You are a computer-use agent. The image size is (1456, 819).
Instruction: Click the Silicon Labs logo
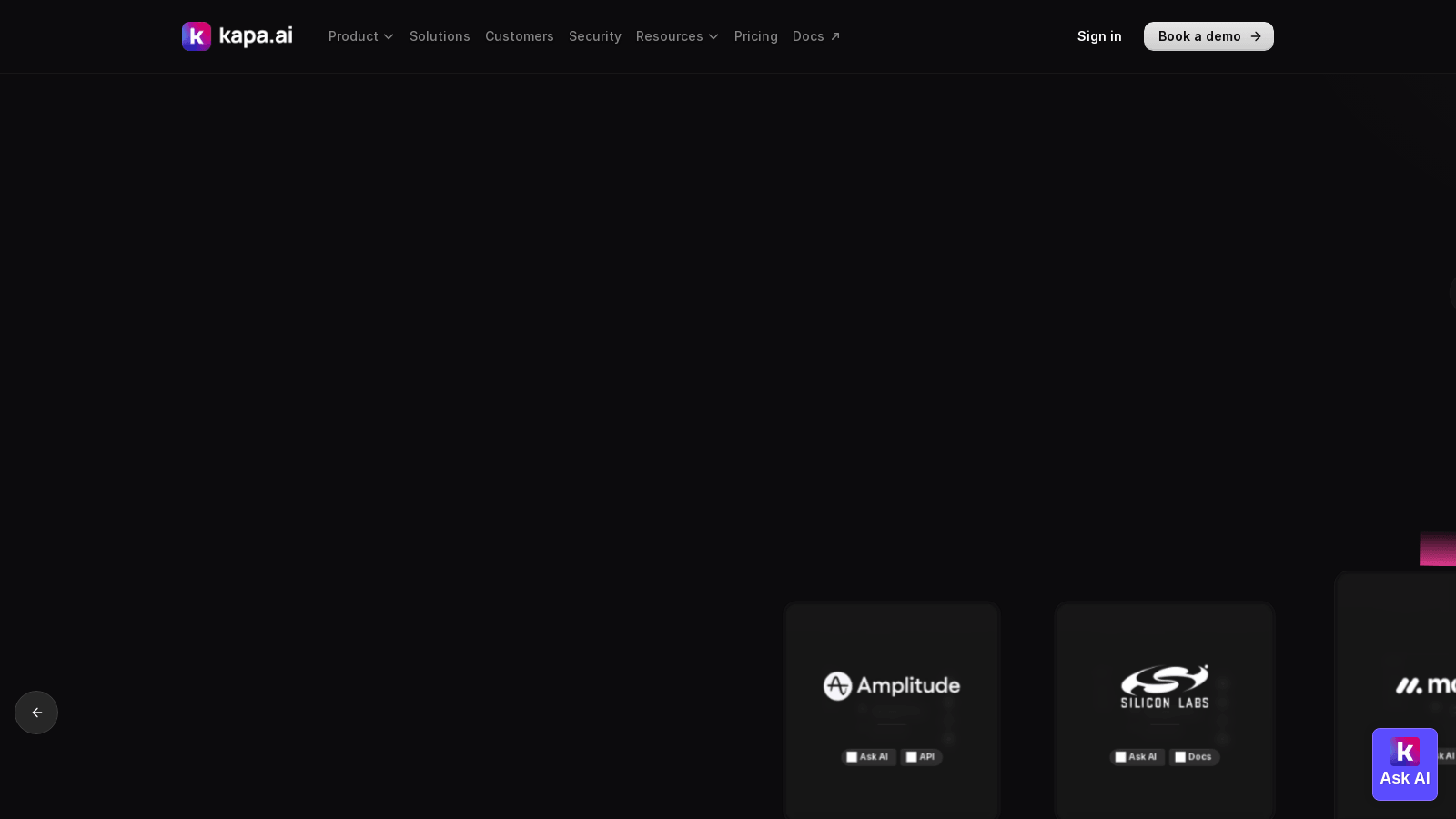pos(1165,686)
